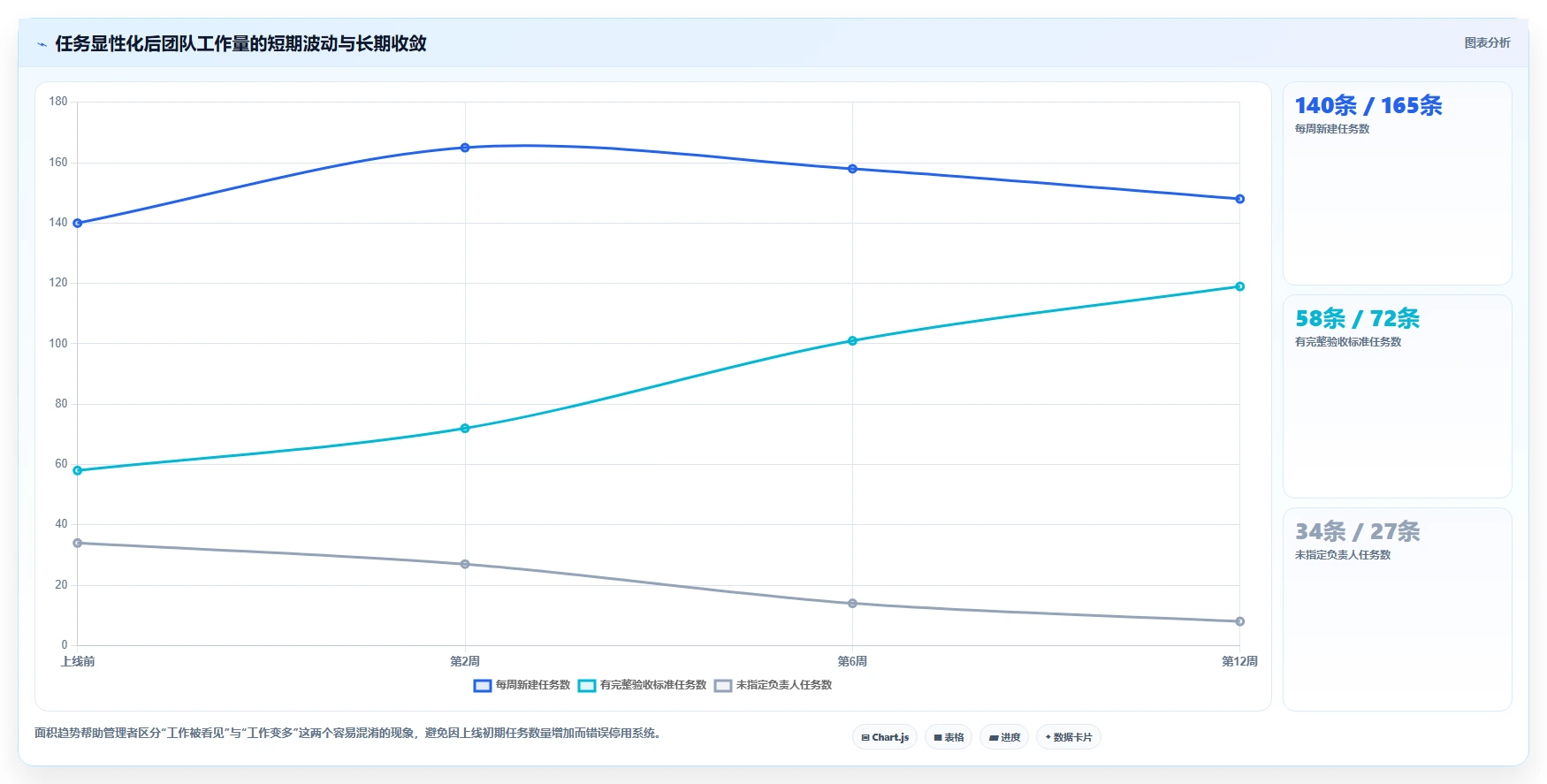Toggle the 每周新建任务数 legend series

click(x=522, y=685)
